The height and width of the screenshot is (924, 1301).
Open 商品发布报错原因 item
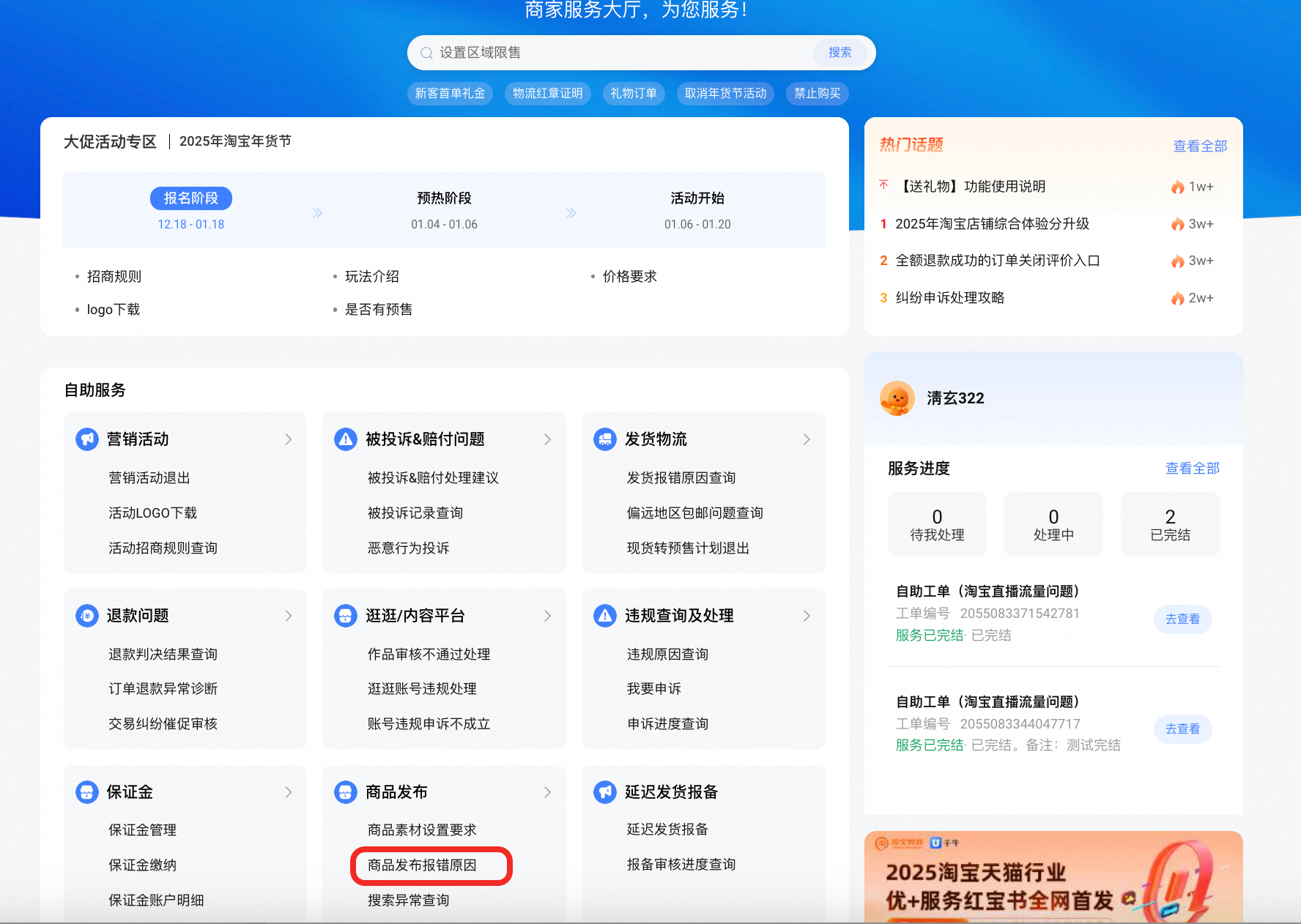coord(423,865)
